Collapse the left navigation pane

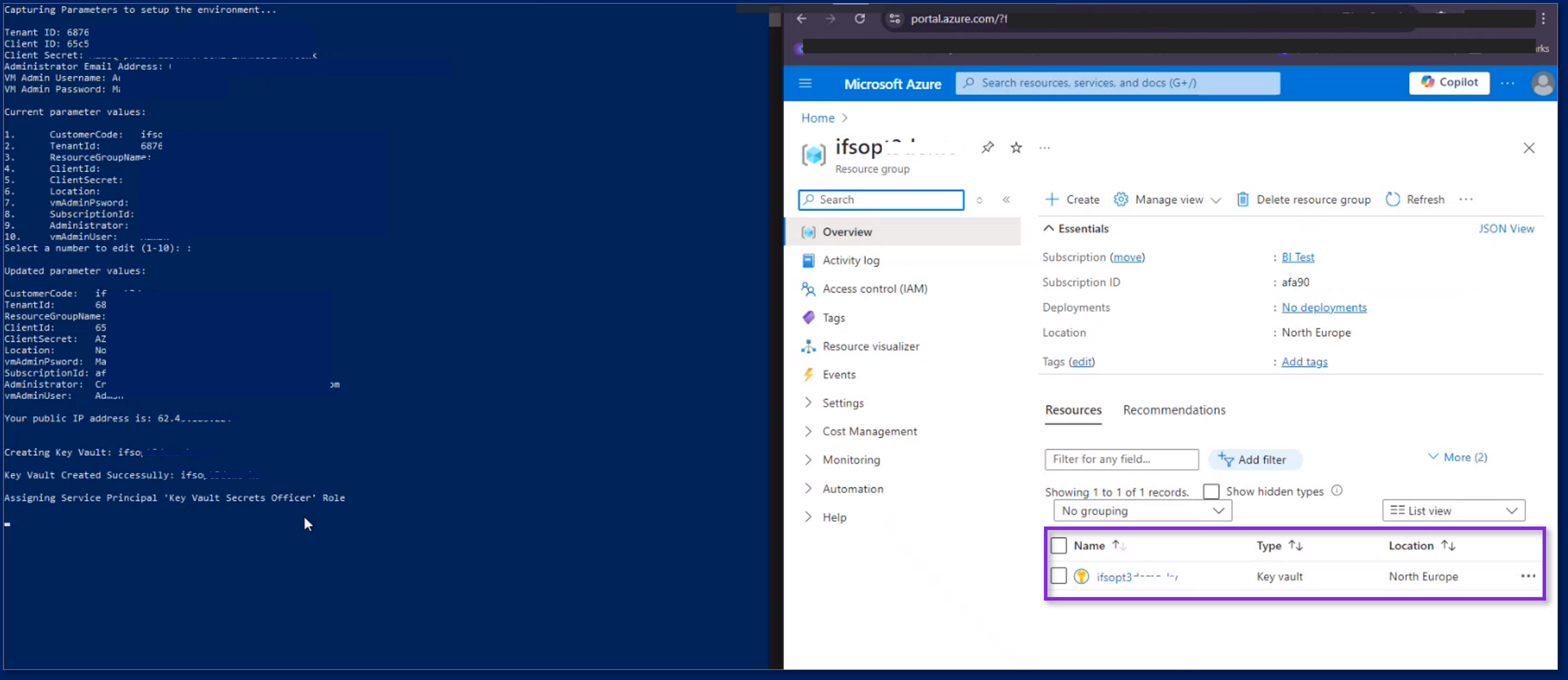1006,199
